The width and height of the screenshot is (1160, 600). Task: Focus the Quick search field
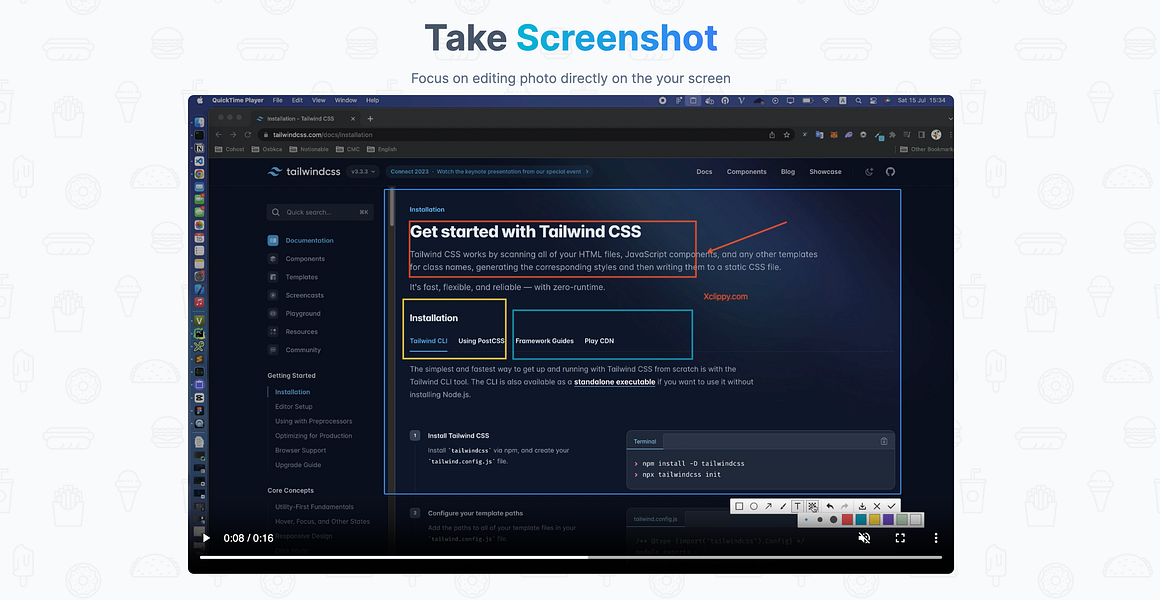click(x=320, y=212)
